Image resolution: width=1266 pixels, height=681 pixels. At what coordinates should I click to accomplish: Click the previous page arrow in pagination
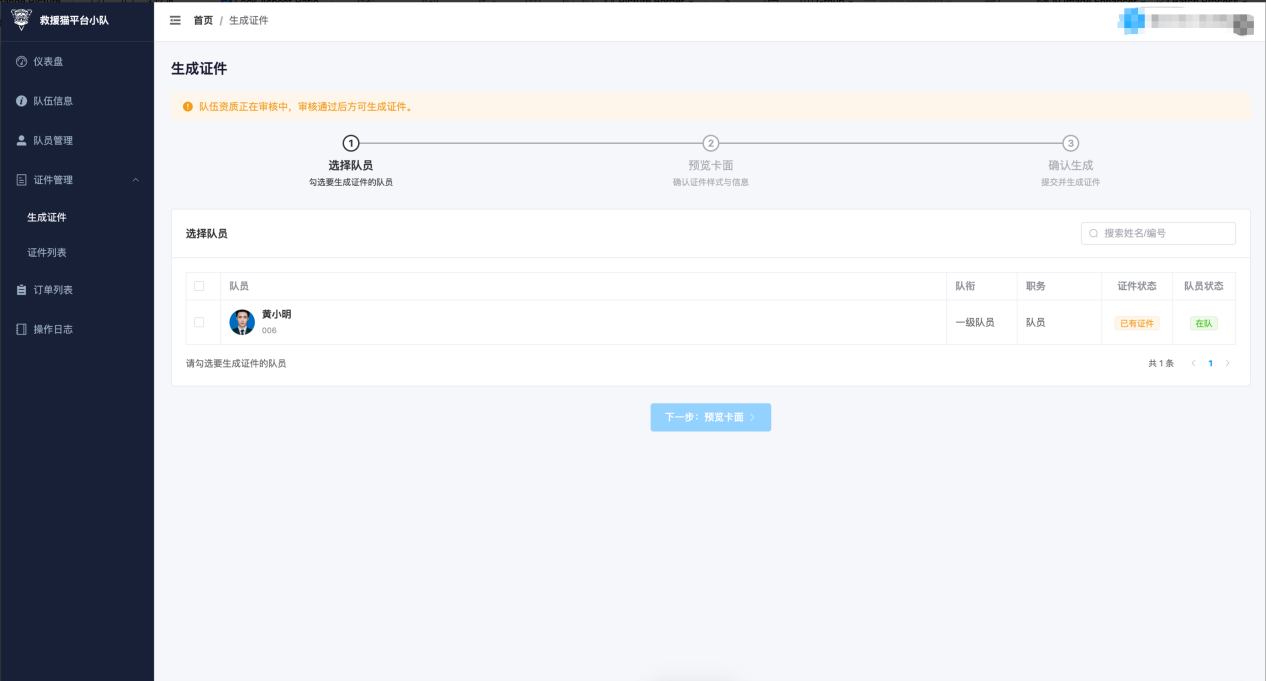click(1193, 364)
